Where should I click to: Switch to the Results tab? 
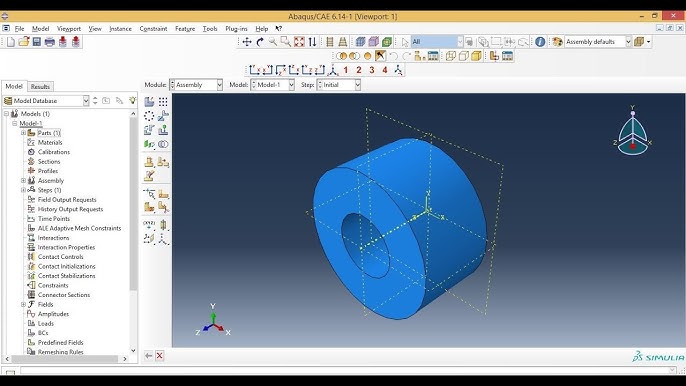click(x=40, y=87)
